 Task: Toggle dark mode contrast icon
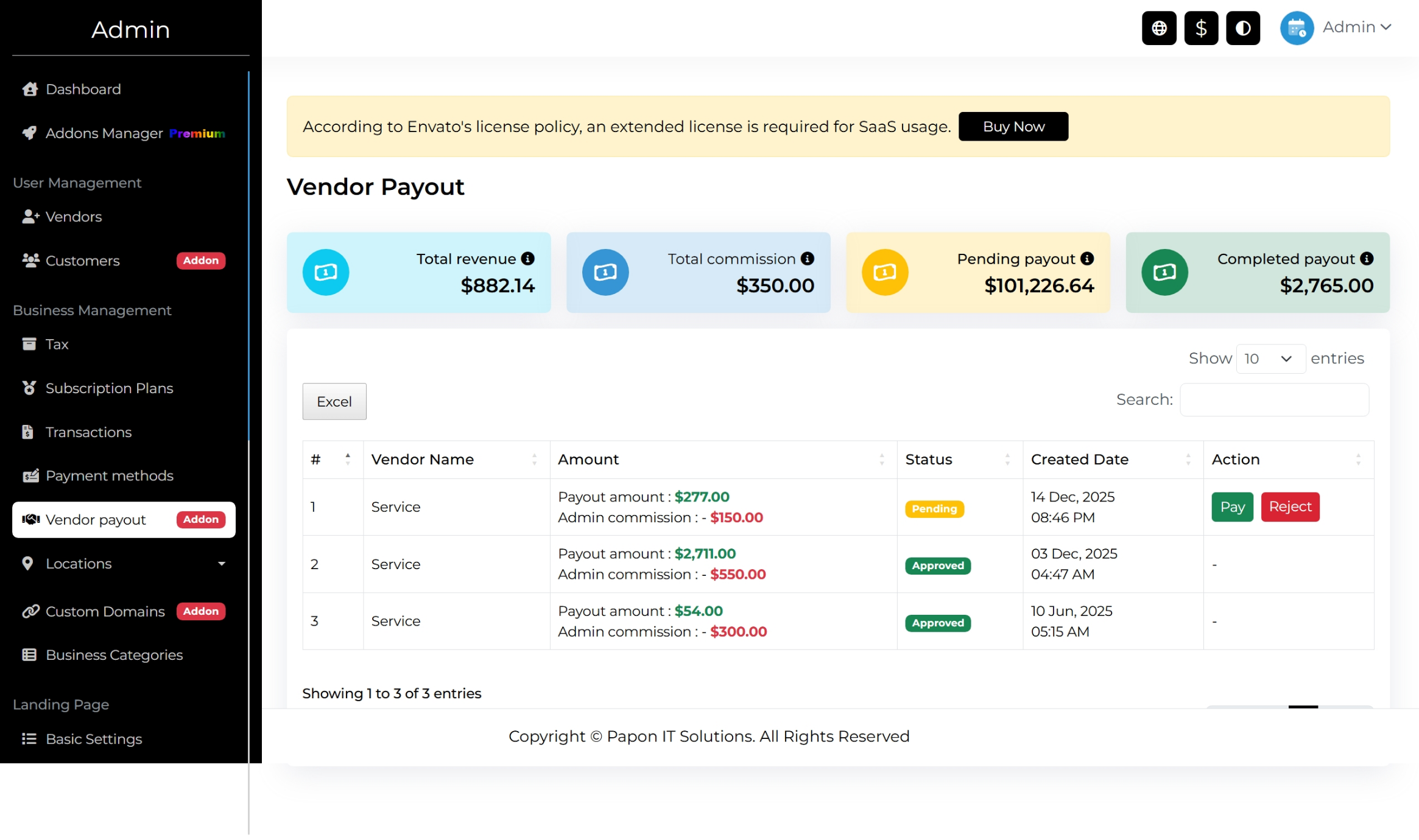(1242, 28)
